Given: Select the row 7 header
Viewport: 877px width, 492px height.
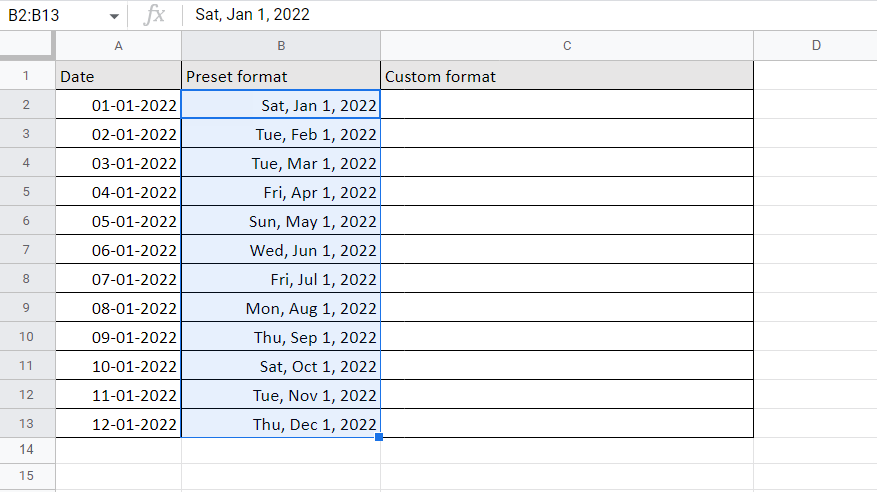Looking at the screenshot, I should 27,249.
